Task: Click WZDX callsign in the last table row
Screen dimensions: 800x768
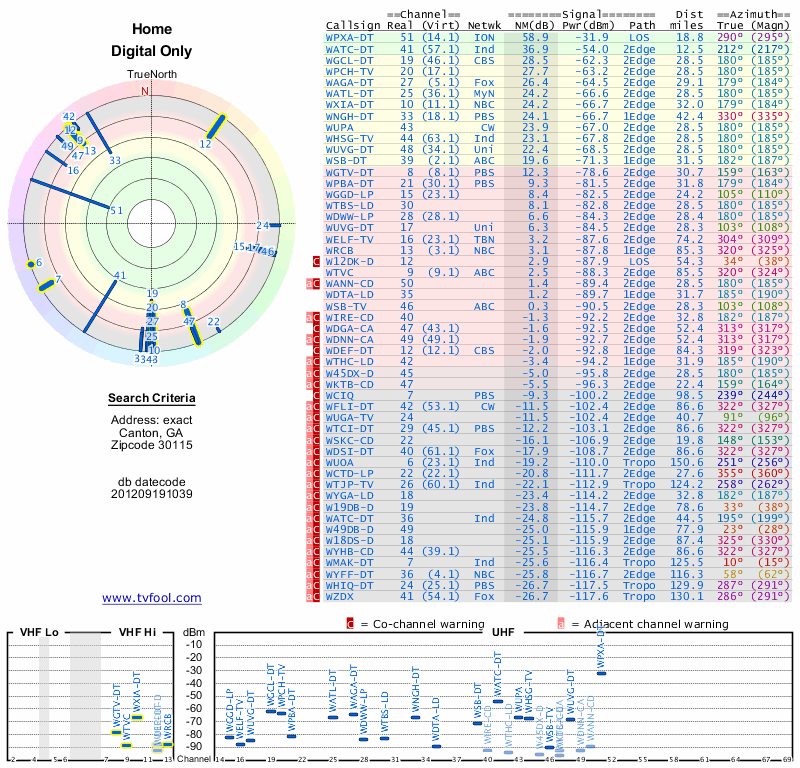Action: coord(339,596)
